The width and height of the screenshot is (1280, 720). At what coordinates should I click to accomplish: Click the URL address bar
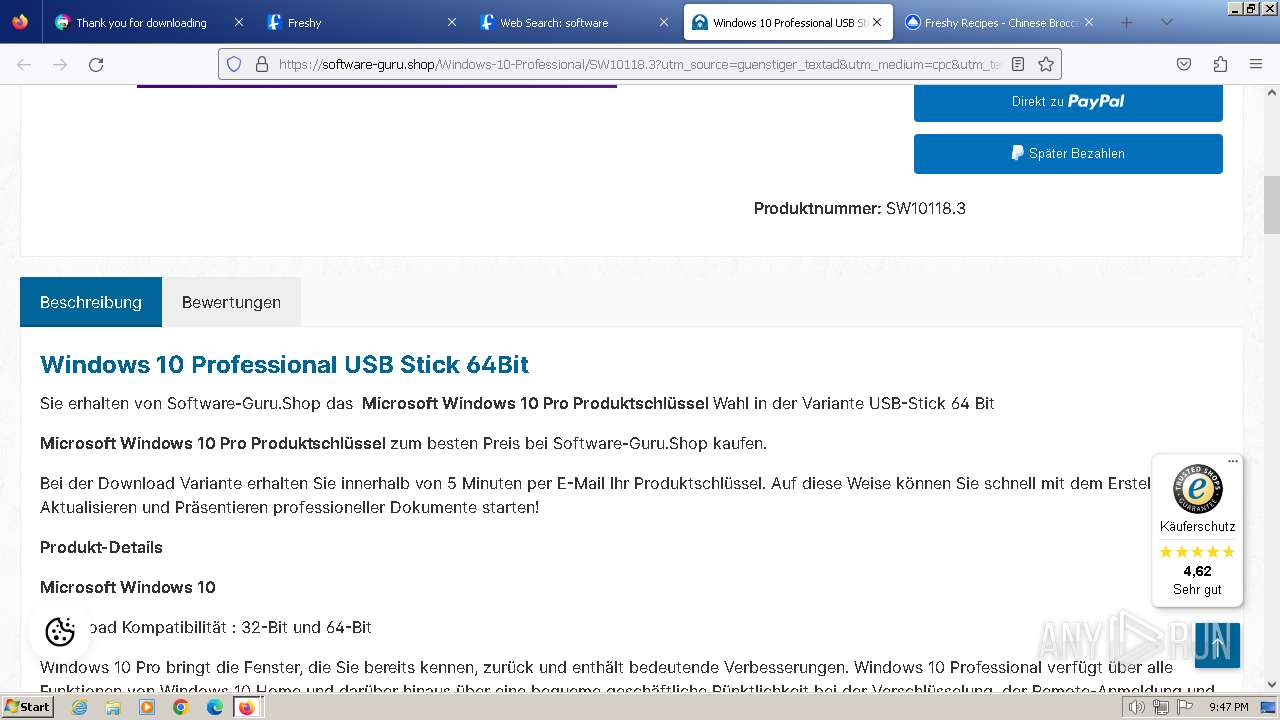click(x=640, y=64)
